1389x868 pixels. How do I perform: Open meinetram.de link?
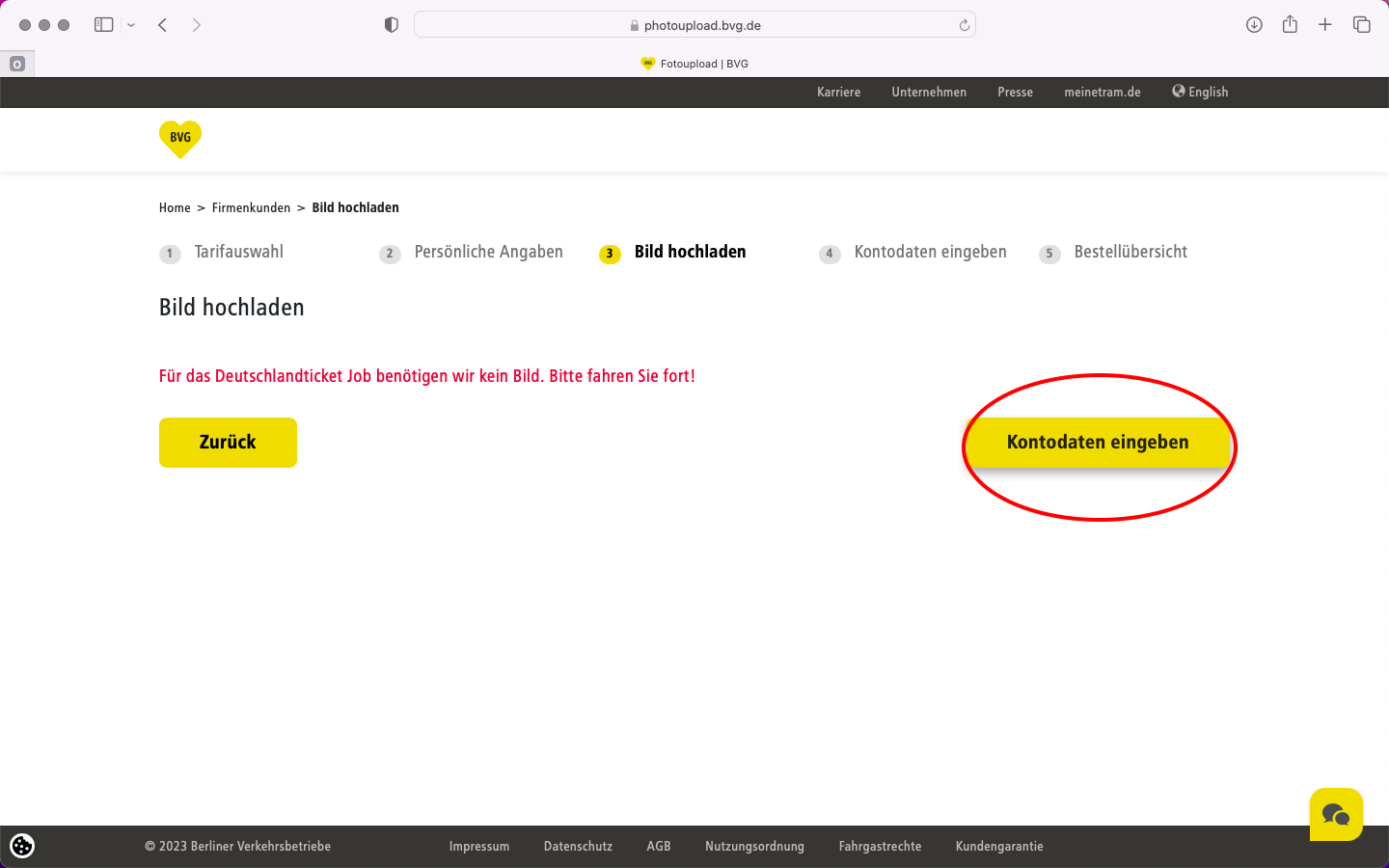point(1103,93)
